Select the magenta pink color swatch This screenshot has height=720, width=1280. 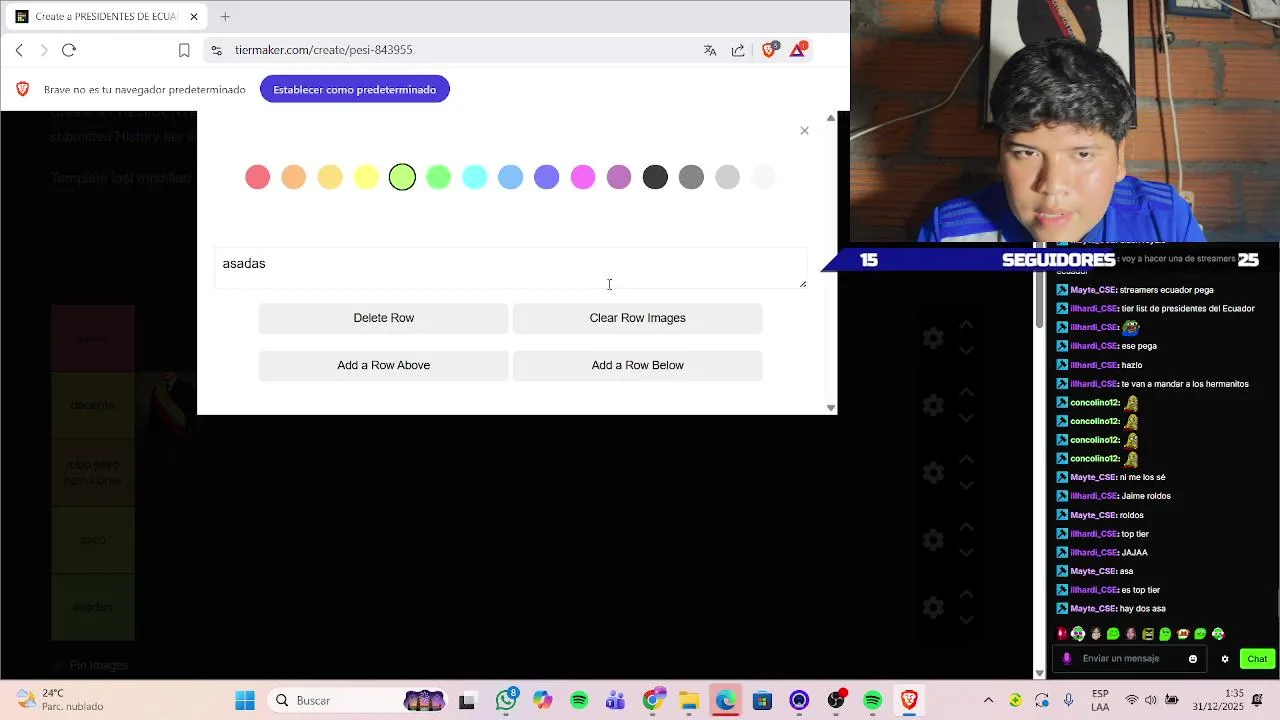[x=583, y=177]
